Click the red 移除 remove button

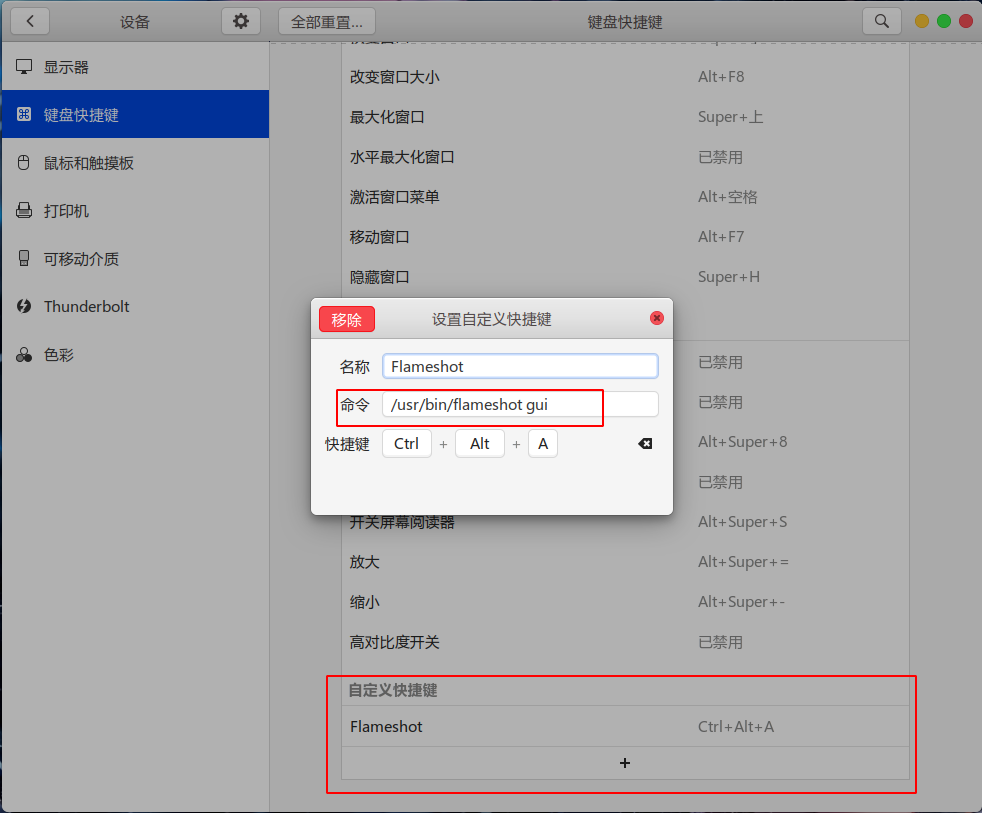[x=347, y=319]
